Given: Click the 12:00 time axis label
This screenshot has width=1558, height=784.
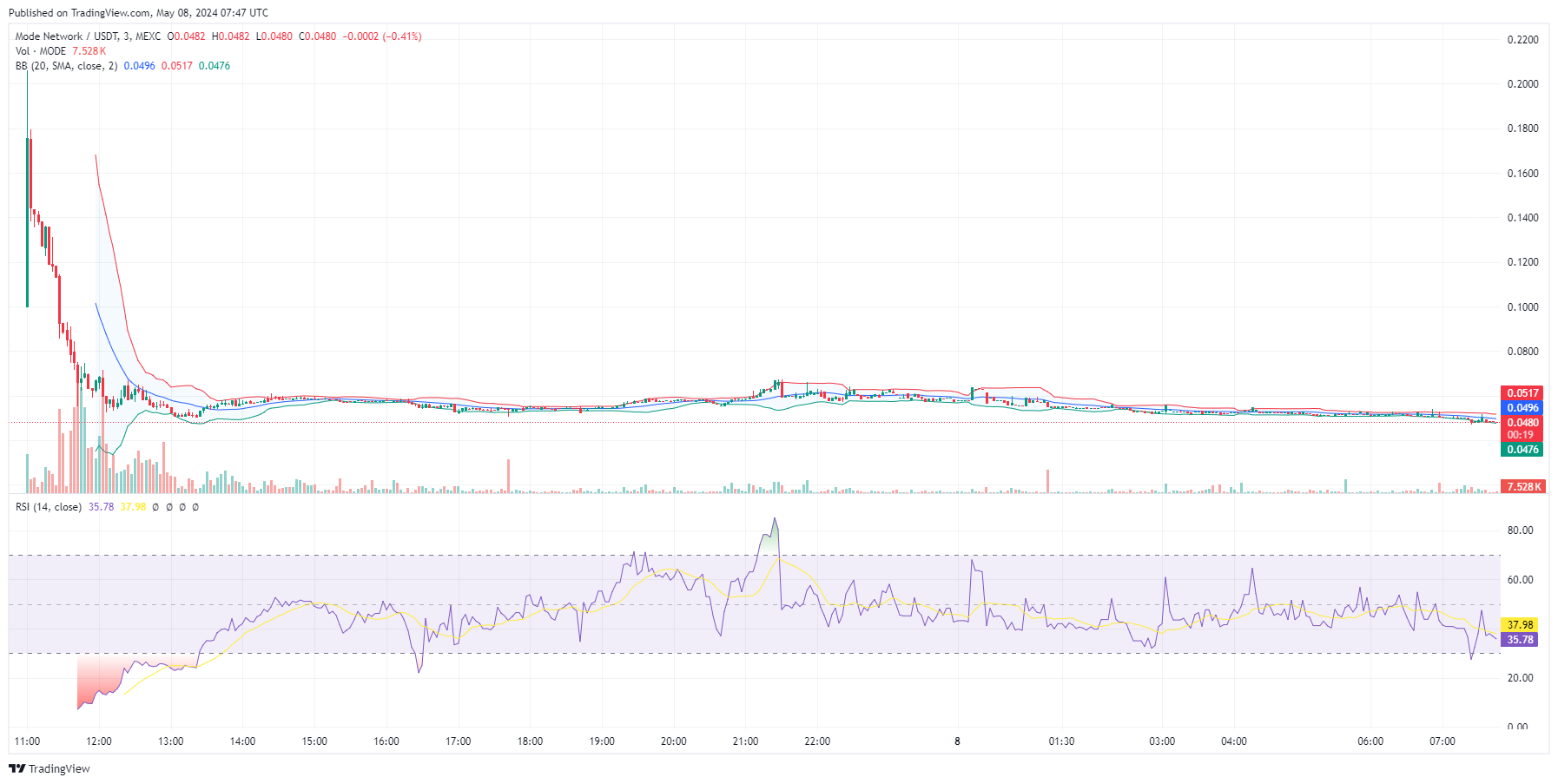Looking at the screenshot, I should pyautogui.click(x=99, y=741).
